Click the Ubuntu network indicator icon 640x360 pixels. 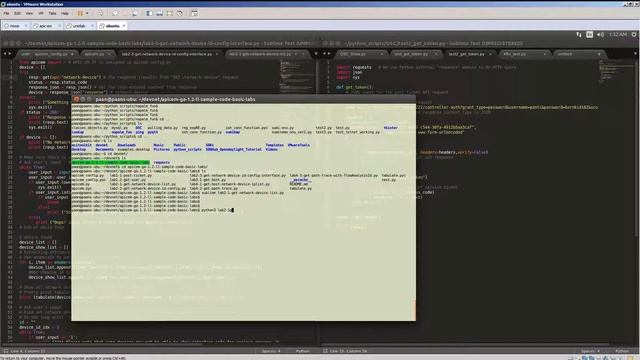[x=579, y=35]
